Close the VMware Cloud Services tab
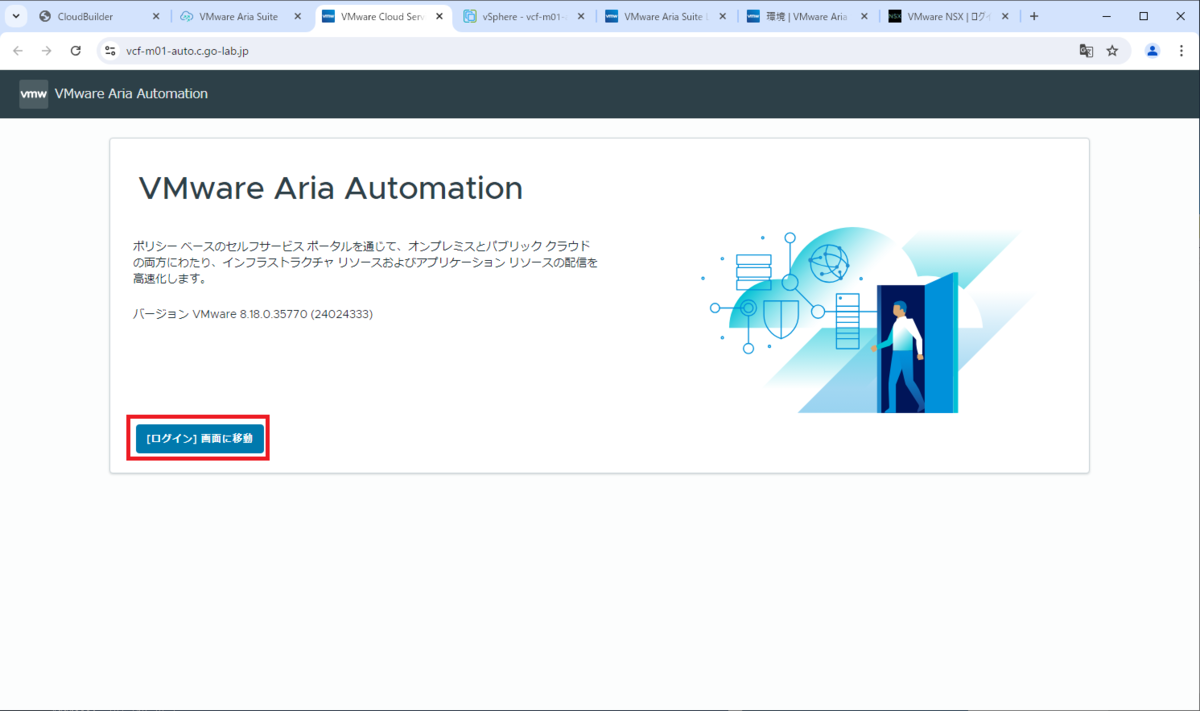 tap(439, 17)
